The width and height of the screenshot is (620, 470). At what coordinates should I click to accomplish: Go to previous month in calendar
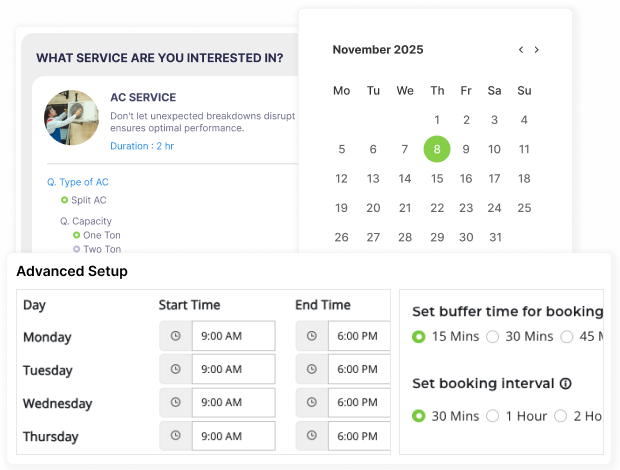coord(521,50)
